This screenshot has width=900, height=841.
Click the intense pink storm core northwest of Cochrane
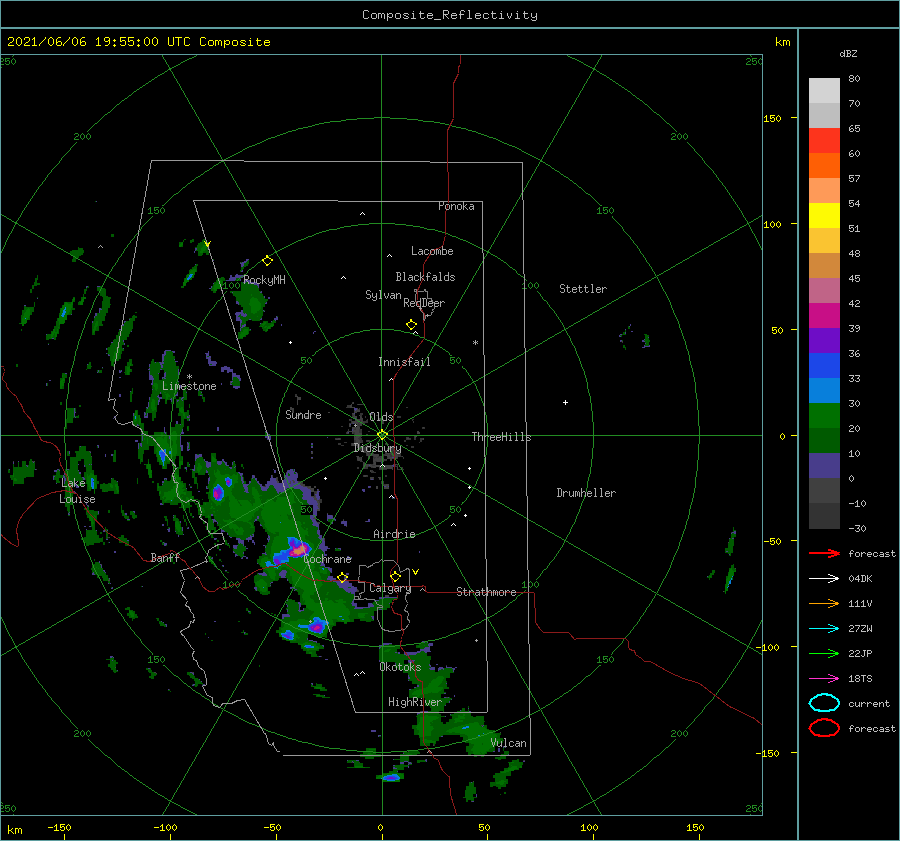tap(298, 550)
